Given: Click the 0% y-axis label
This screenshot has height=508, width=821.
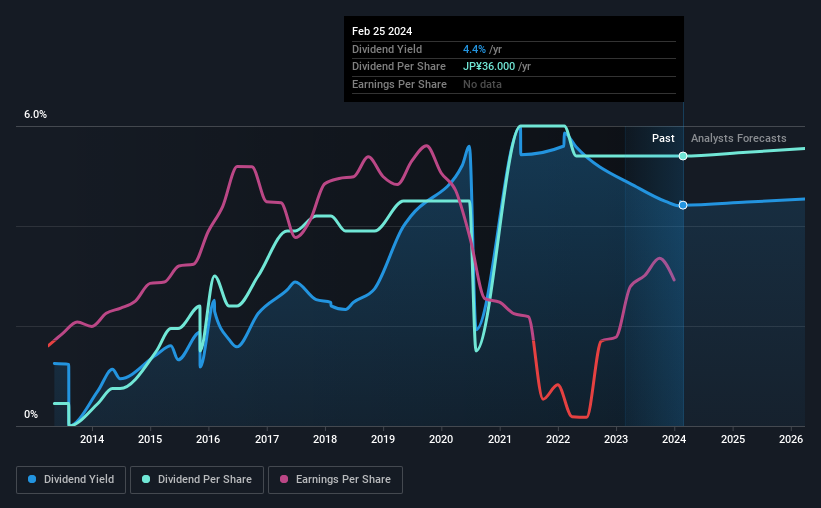Looking at the screenshot, I should (x=31, y=414).
